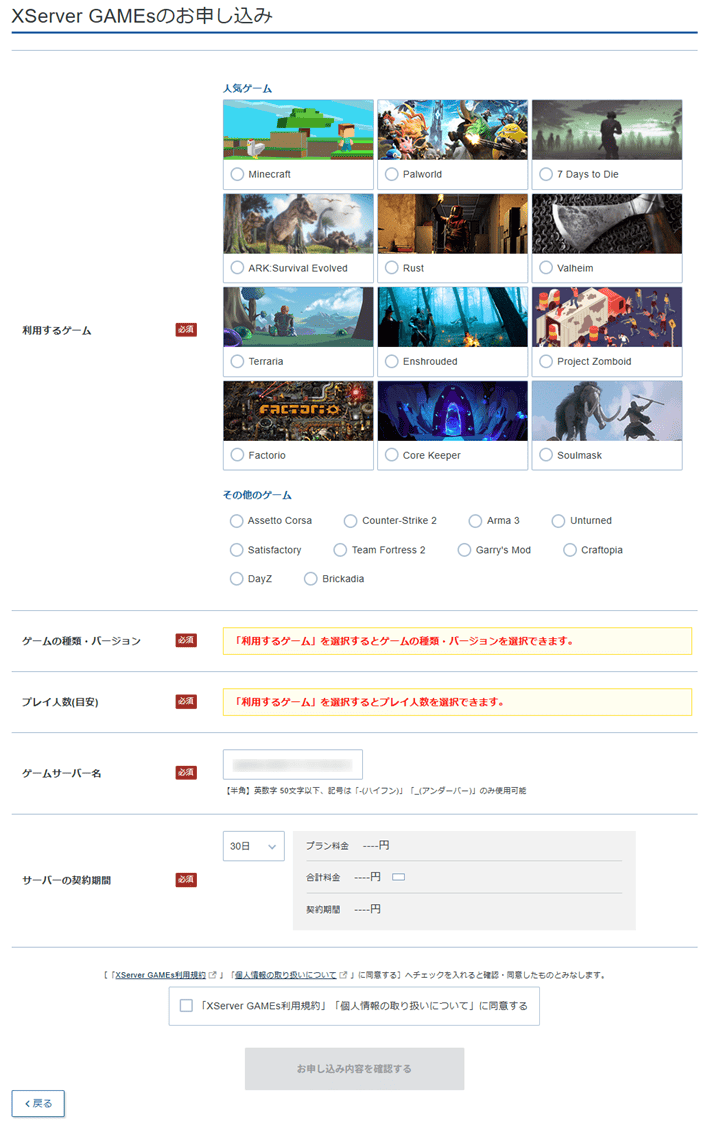Pick Project Zomboid radio button
The height and width of the screenshot is (1132, 710).
546,361
